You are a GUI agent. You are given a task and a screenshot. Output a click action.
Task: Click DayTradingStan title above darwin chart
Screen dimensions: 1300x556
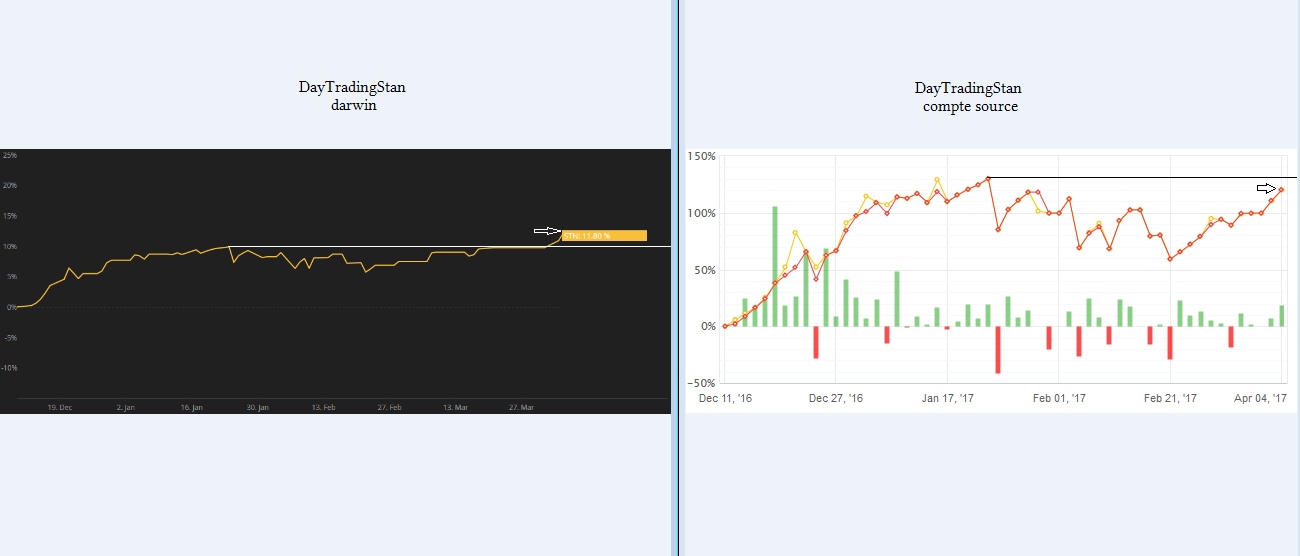tap(352, 88)
